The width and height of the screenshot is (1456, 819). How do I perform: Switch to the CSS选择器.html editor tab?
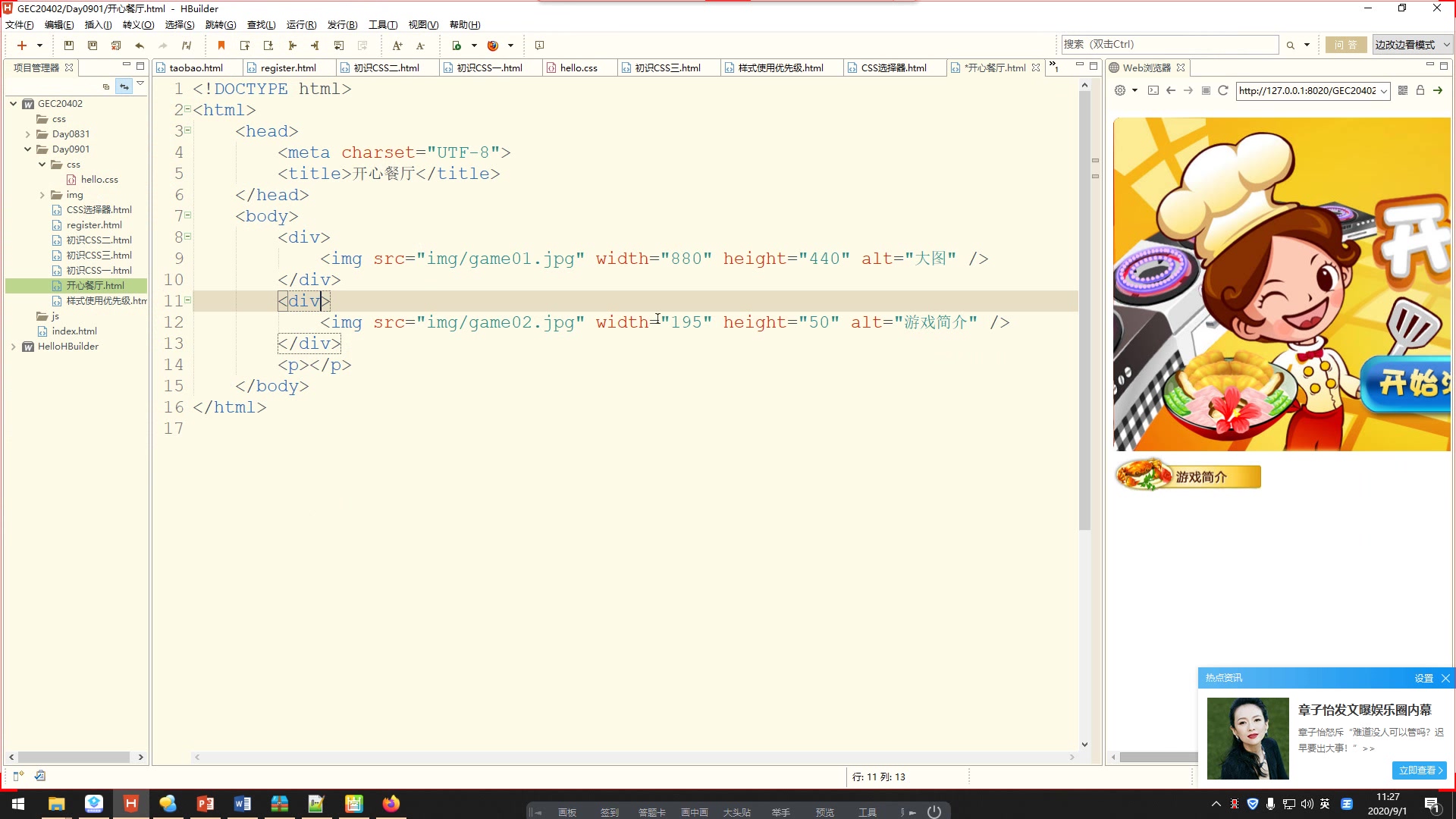point(893,67)
